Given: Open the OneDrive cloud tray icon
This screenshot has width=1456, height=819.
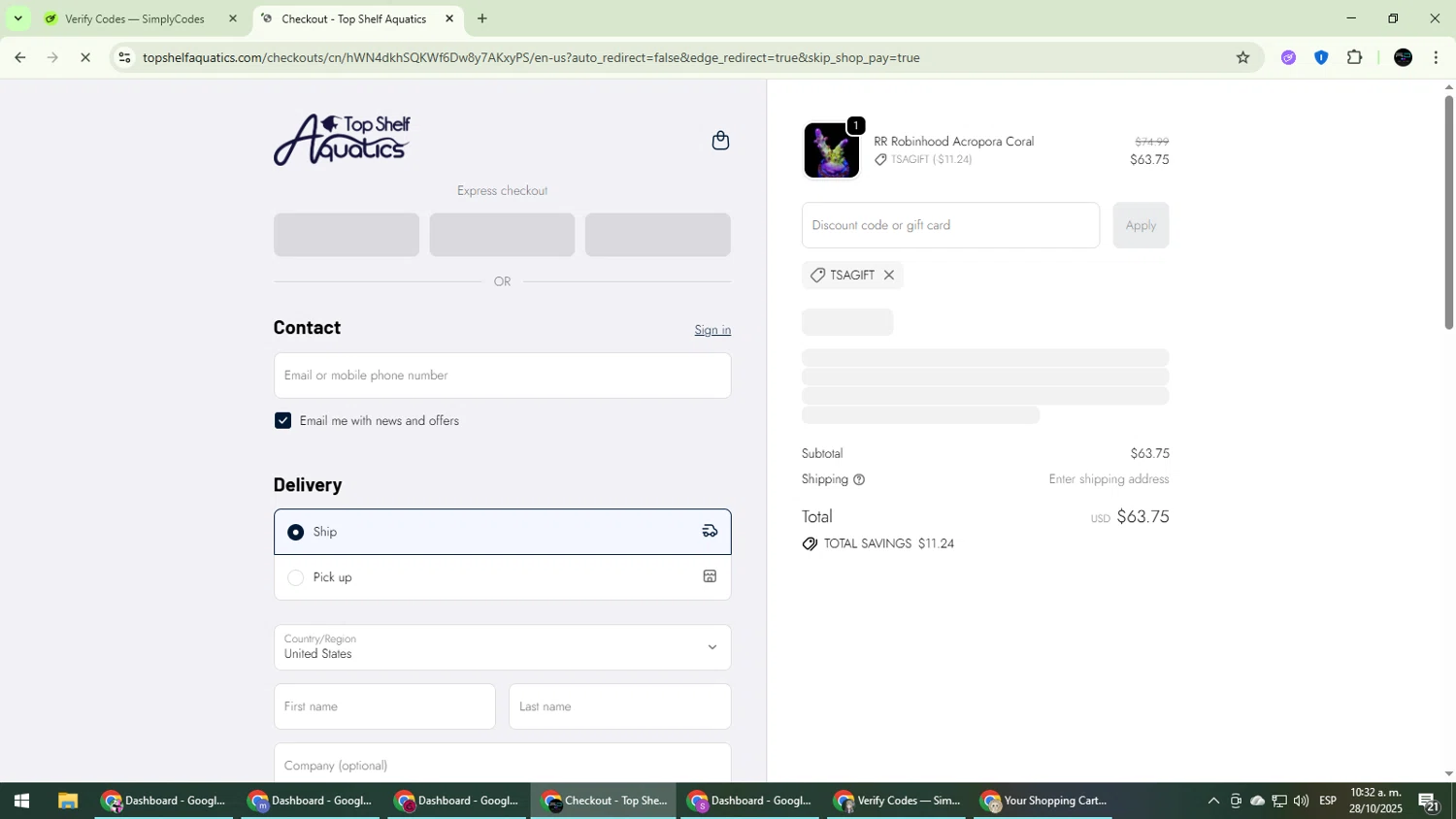Looking at the screenshot, I should (x=1257, y=802).
